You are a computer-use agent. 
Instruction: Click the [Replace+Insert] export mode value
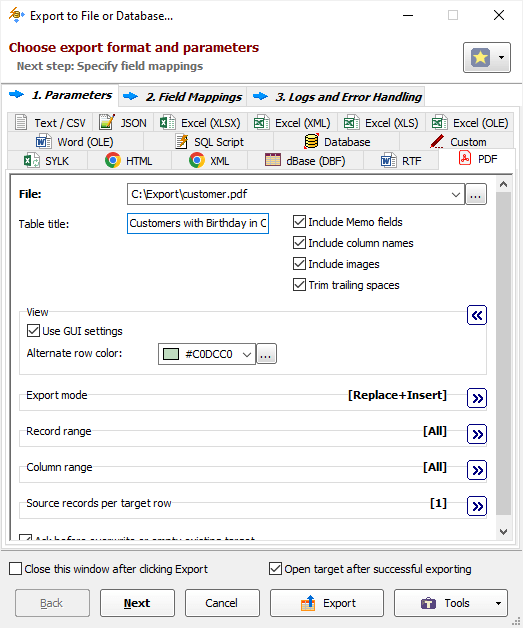pos(397,395)
